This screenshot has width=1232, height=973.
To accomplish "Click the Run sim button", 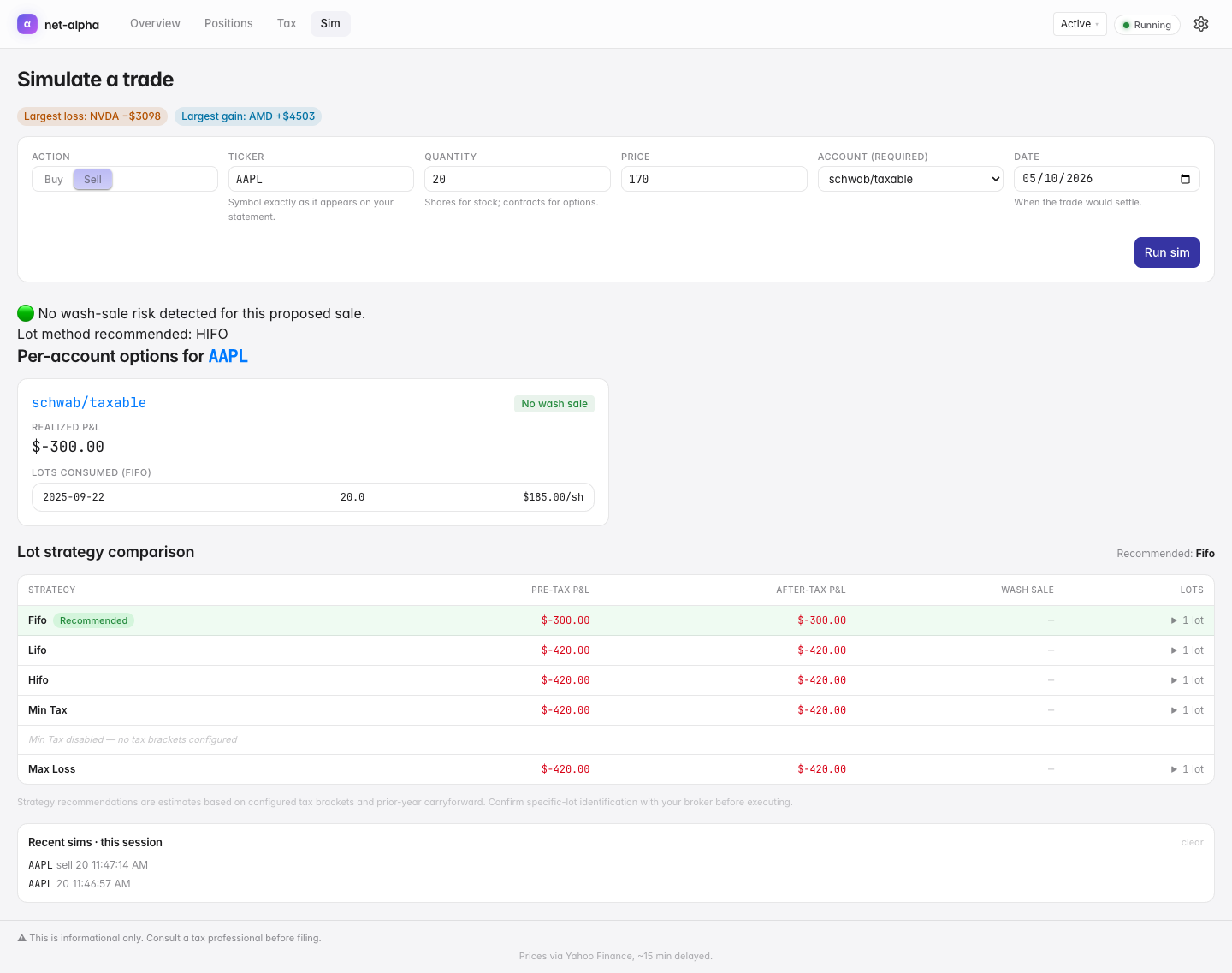I will click(x=1167, y=252).
